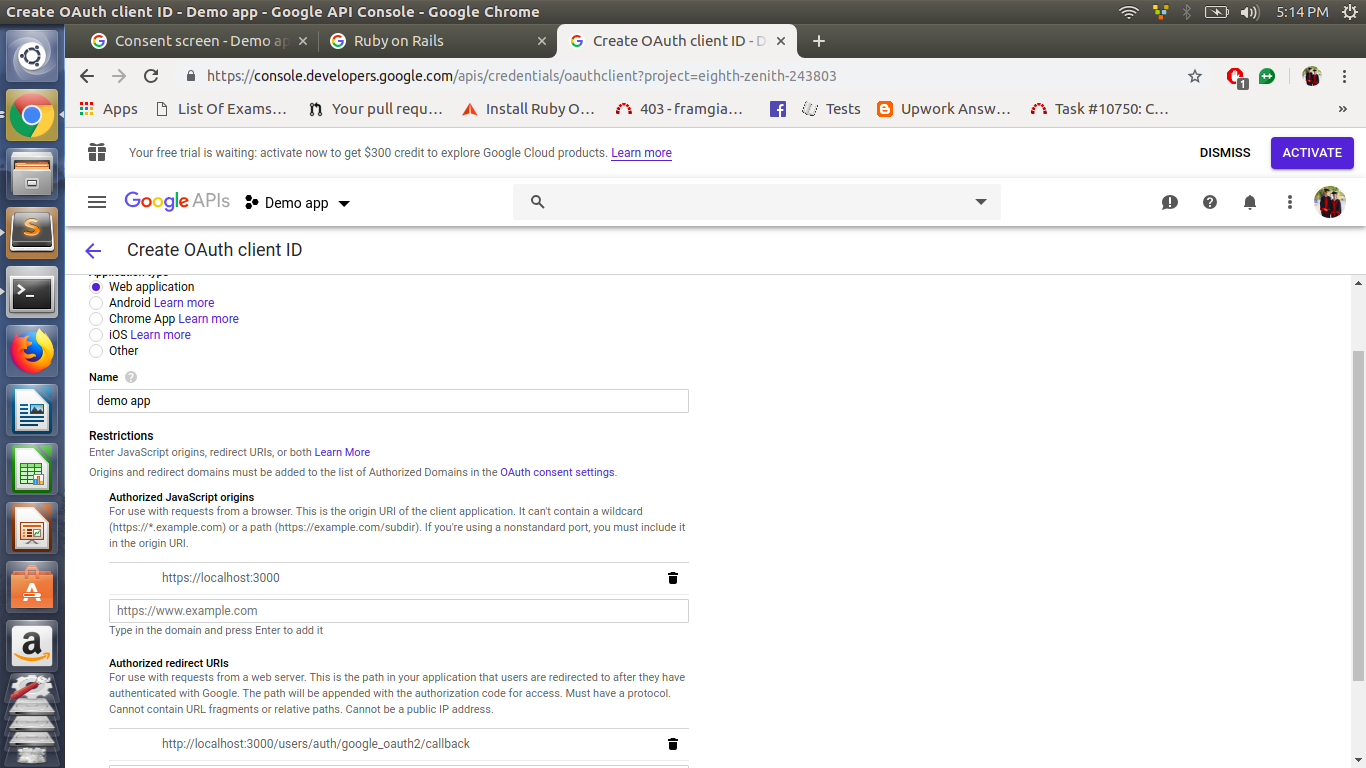The image size is (1366, 768).
Task: Open the Wi-Fi network indicator
Action: [x=1129, y=12]
